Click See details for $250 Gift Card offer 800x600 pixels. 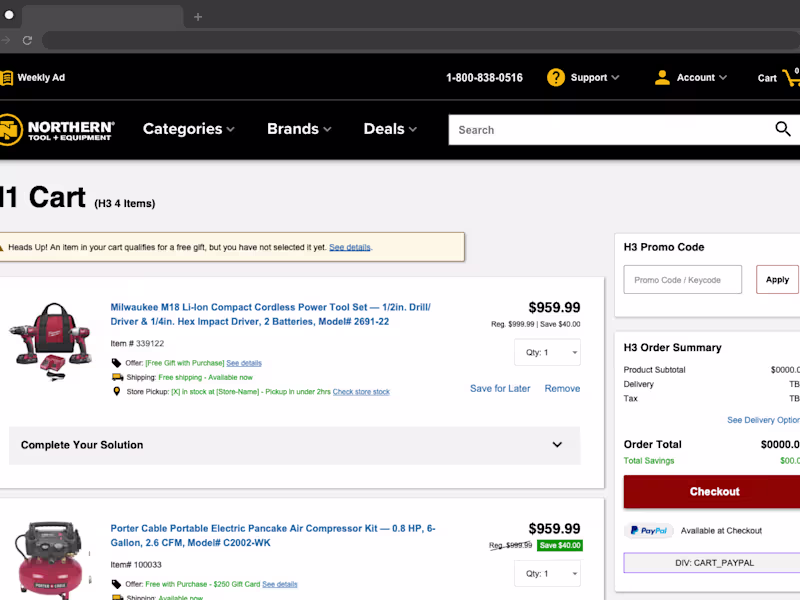coord(280,584)
